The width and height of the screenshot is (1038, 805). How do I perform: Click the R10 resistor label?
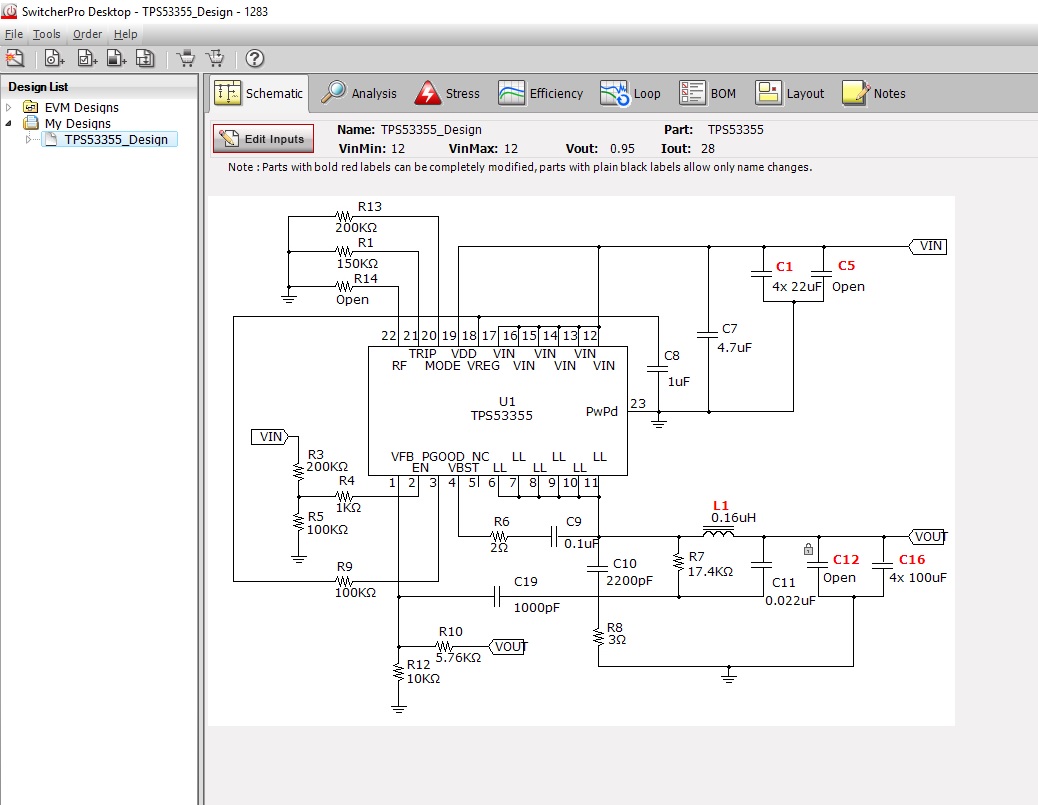[x=451, y=632]
